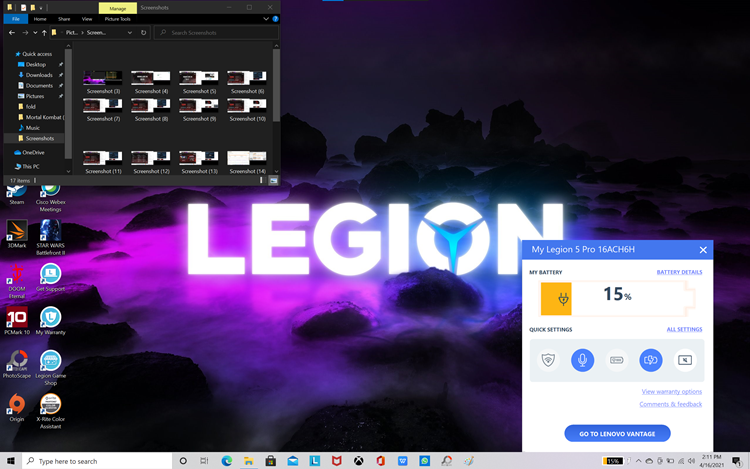Open the Mail app in taskbar
Screen dimensions: 750x469
293,461
